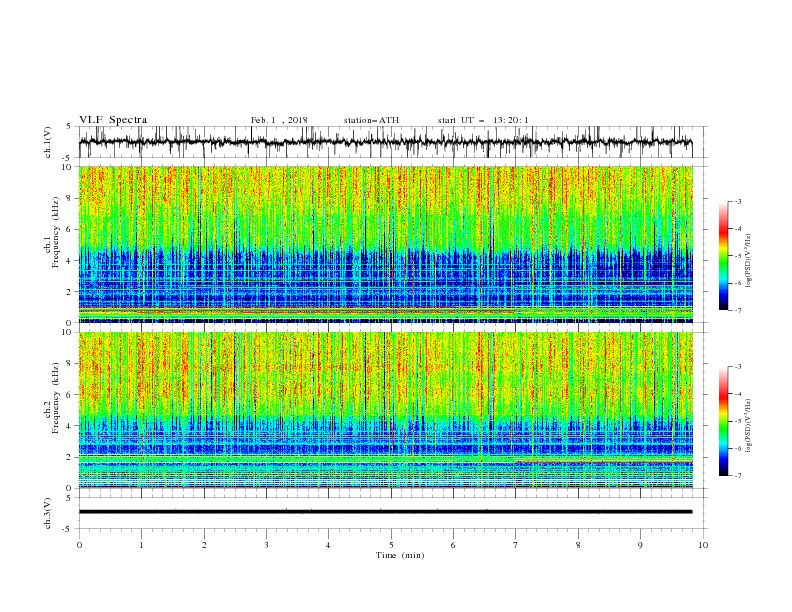Click the 'start UT = 13:20:1' label
Image resolution: width=792 pixels, height=612 pixels.
(x=483, y=120)
